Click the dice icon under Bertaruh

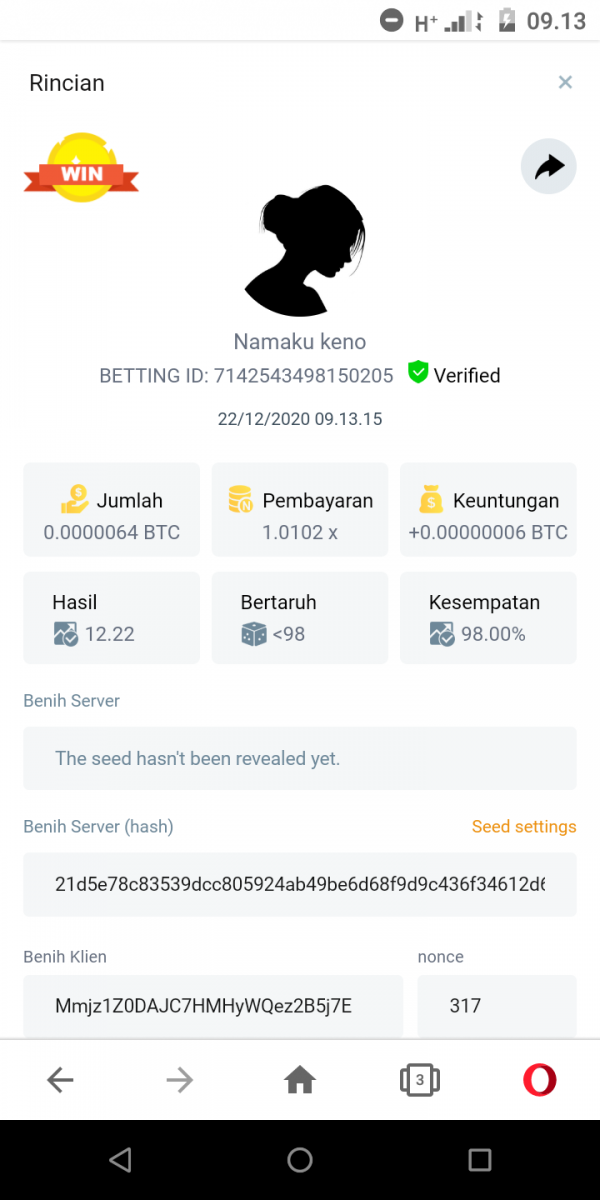click(254, 634)
